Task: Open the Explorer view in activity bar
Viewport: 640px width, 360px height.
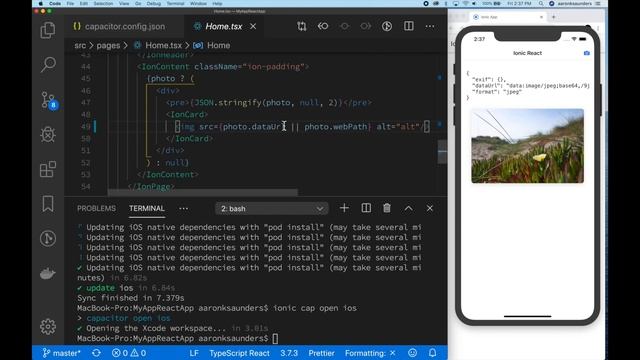Action: tap(48, 30)
